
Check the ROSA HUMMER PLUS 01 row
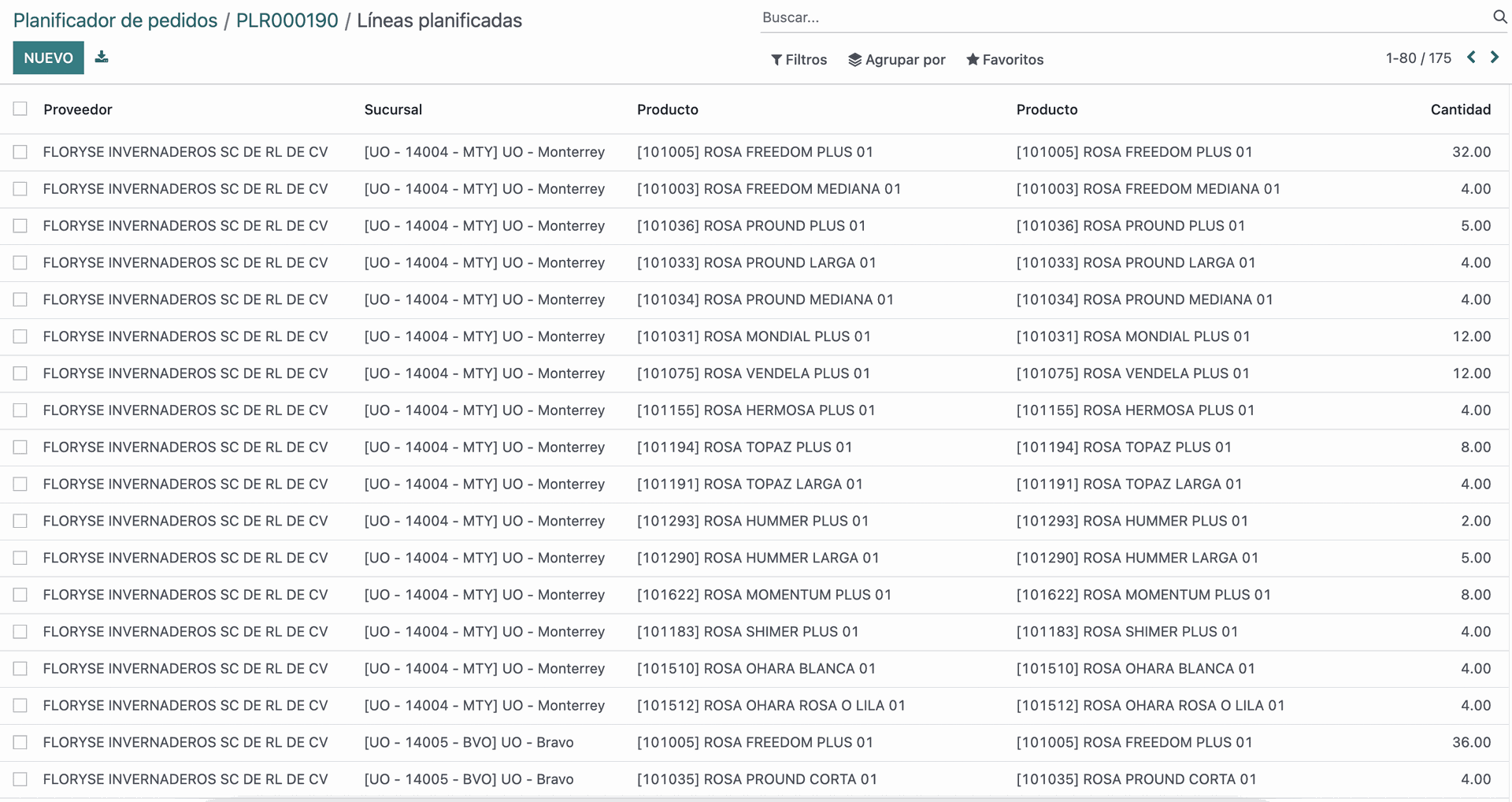pyautogui.click(x=20, y=521)
